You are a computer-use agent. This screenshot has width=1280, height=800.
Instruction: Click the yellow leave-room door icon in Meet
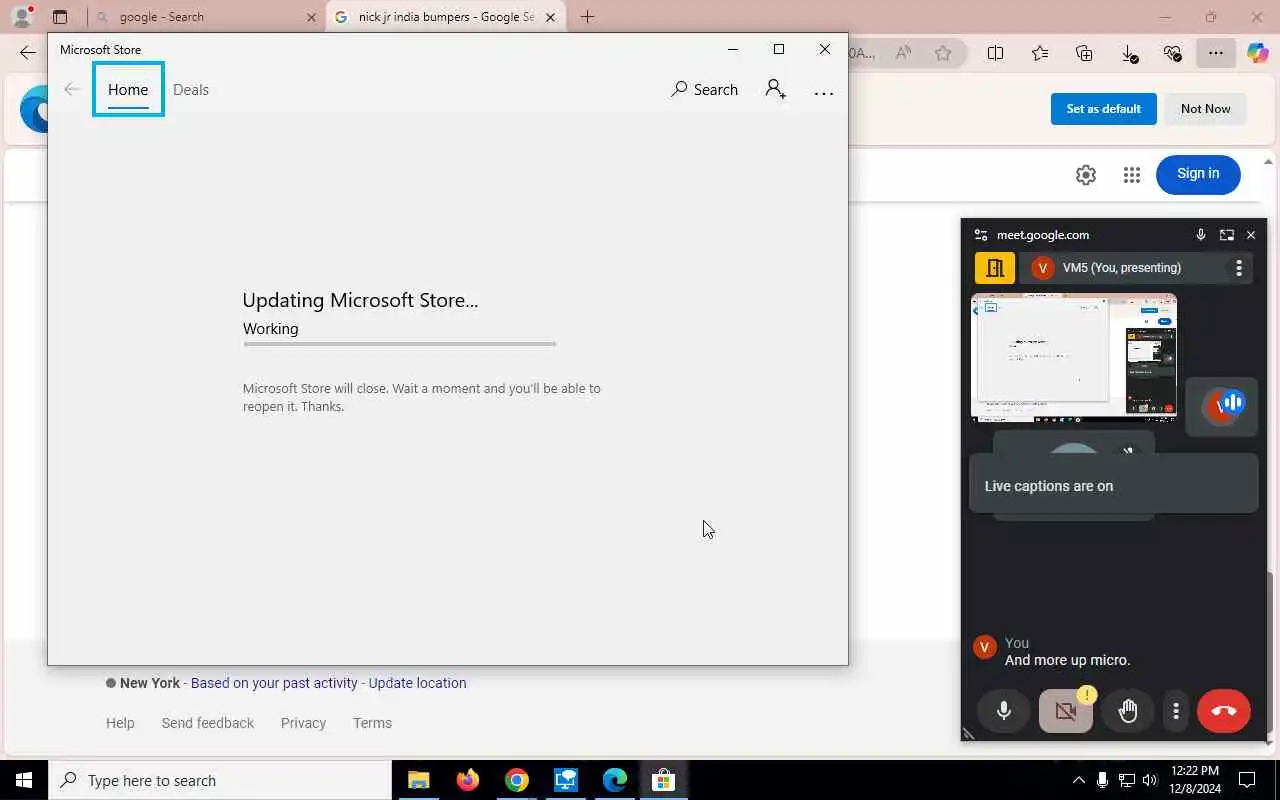(995, 268)
